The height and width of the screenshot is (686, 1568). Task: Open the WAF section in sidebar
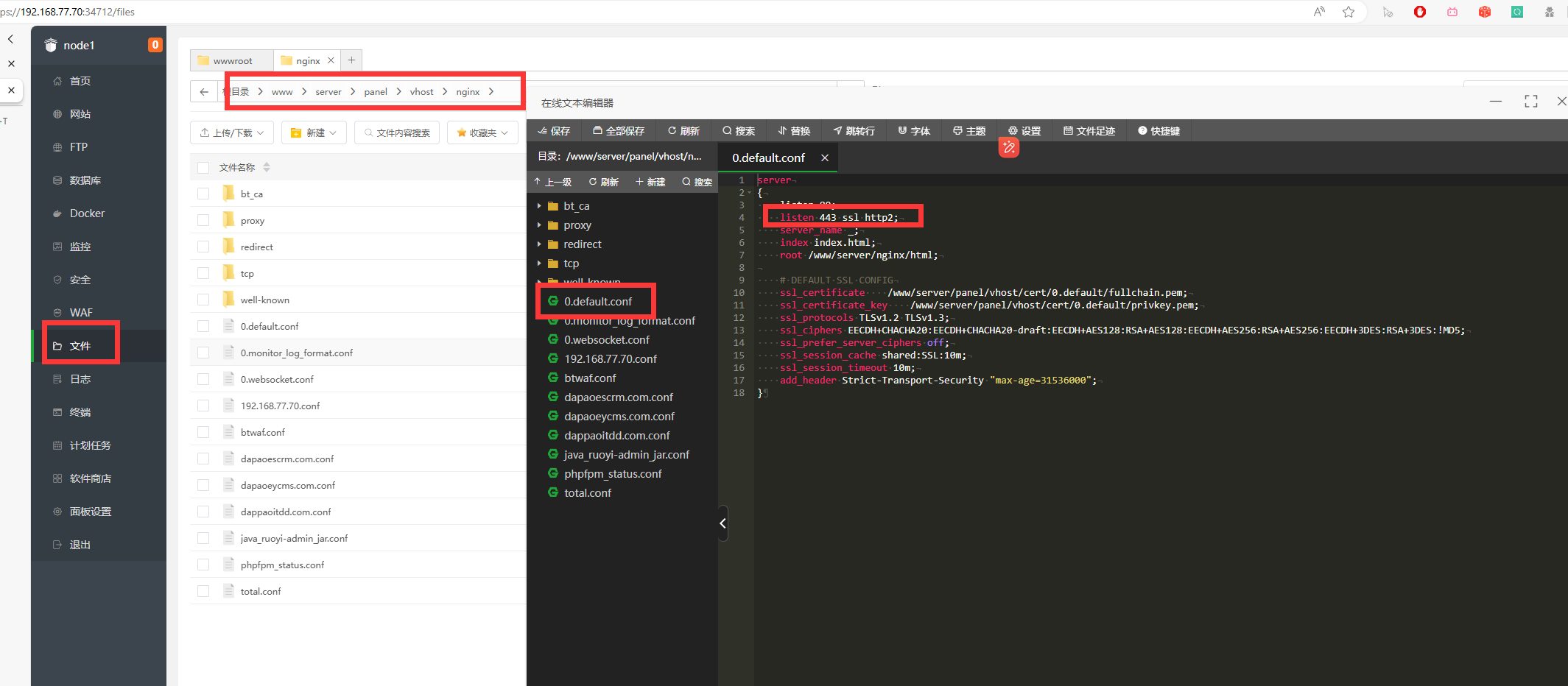point(81,313)
